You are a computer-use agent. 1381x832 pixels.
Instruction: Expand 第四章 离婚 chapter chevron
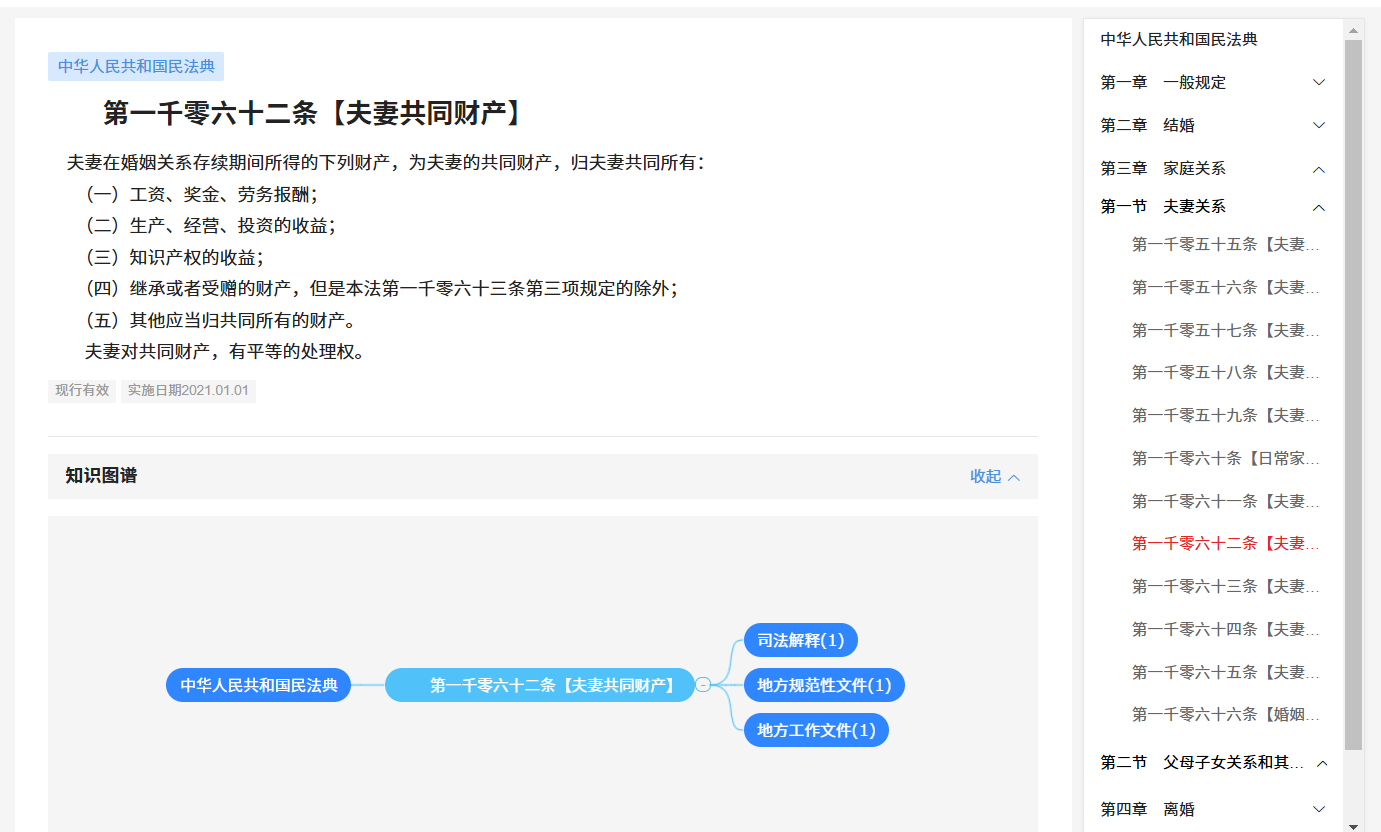[x=1318, y=809]
